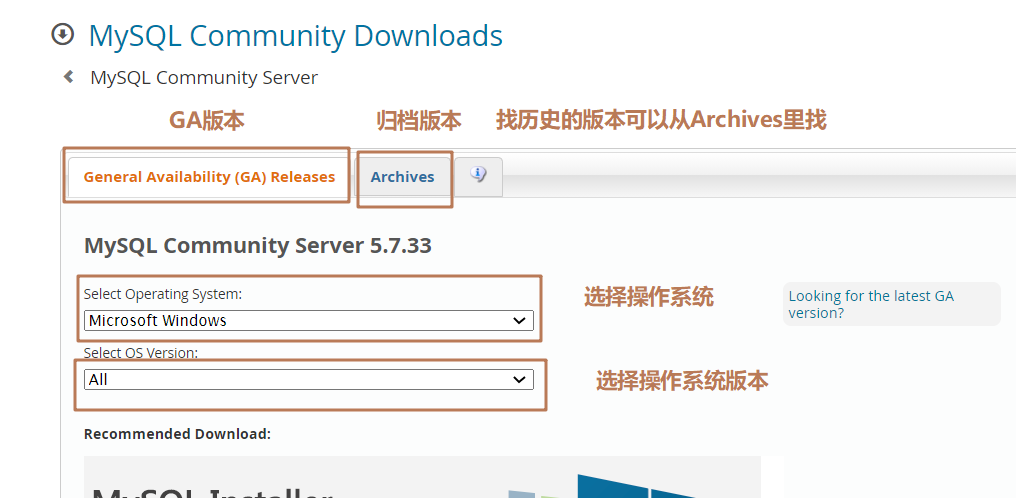Viewport: 1016px width, 498px height.
Task: Click the MySQL Community Server breadcrumb link
Action: [x=204, y=78]
